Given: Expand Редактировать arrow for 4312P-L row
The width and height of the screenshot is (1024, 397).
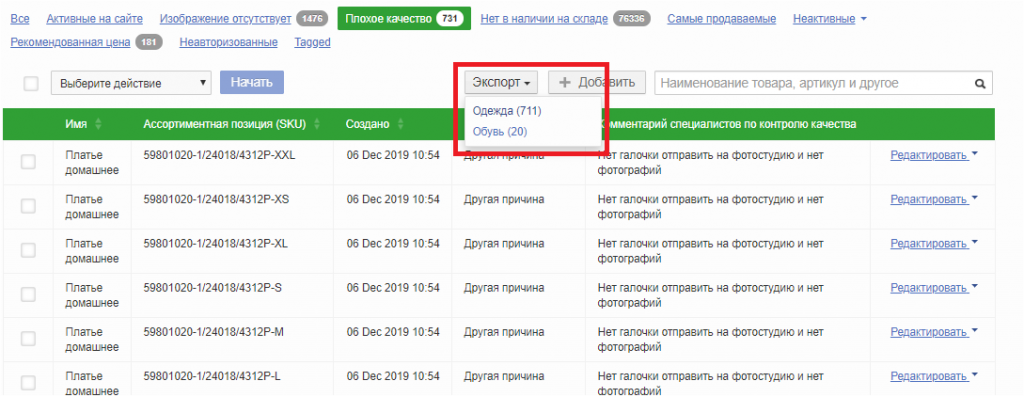Looking at the screenshot, I should tap(975, 375).
